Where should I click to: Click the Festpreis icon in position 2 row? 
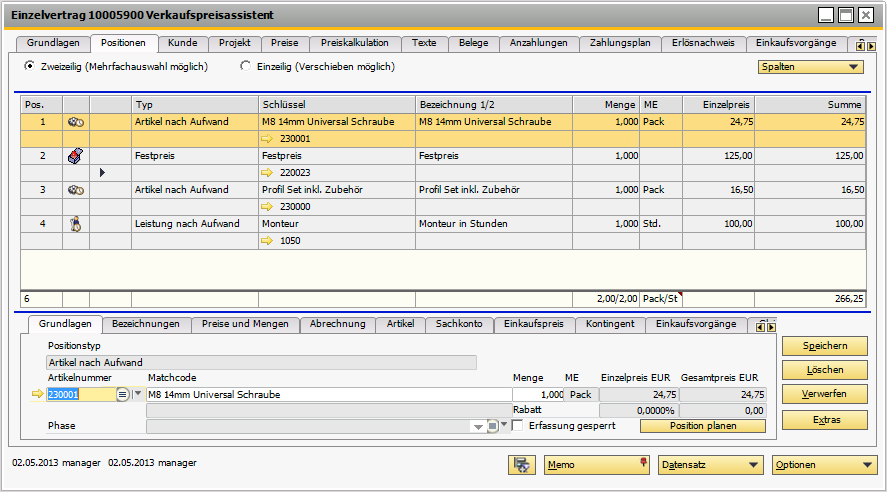75,156
